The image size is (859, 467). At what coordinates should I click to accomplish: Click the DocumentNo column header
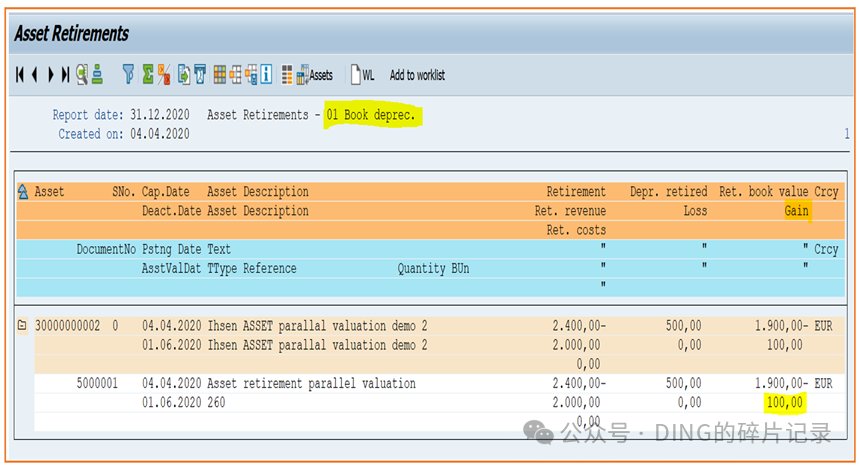point(106,249)
